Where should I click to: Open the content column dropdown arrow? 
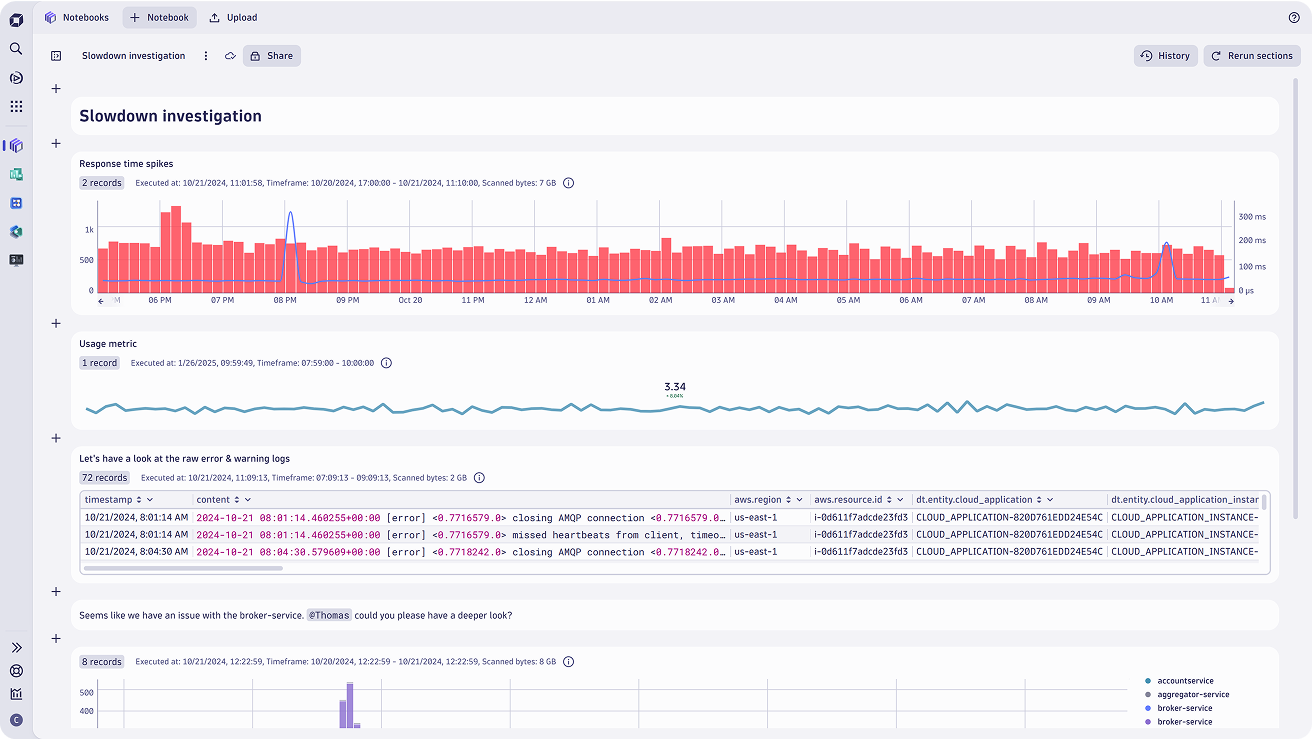[x=248, y=499]
